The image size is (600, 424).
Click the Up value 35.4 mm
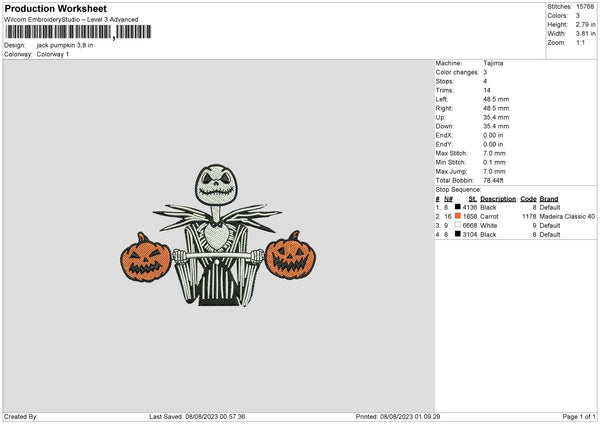click(x=496, y=117)
